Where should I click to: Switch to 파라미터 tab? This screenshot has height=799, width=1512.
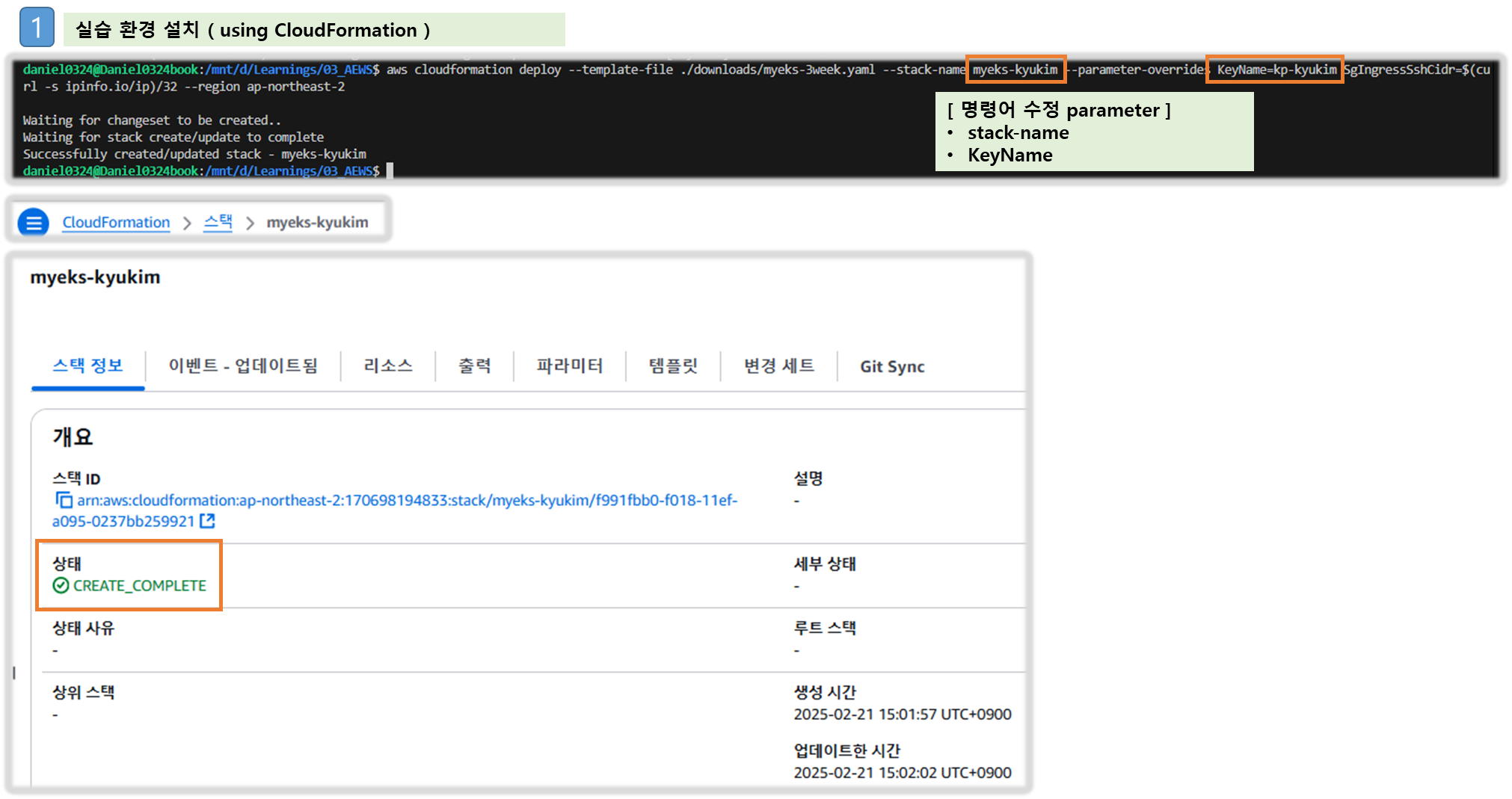click(x=570, y=366)
